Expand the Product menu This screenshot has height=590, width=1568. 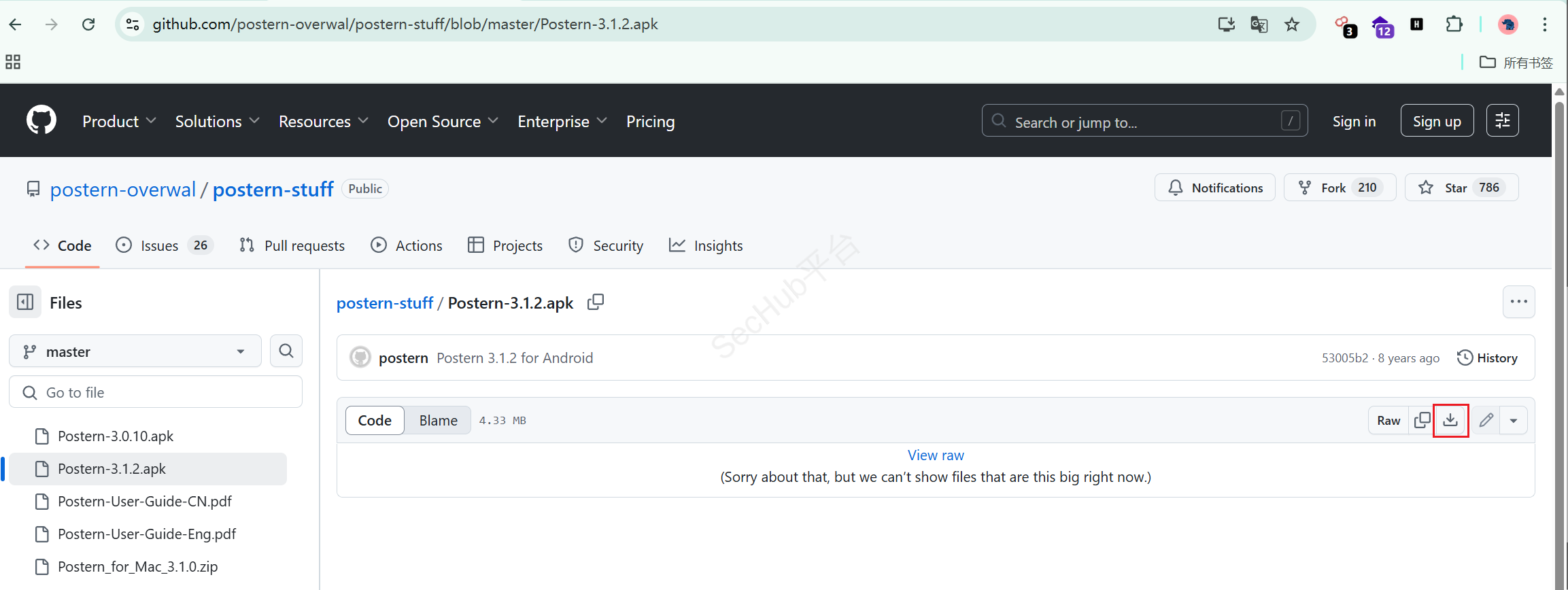[119, 121]
